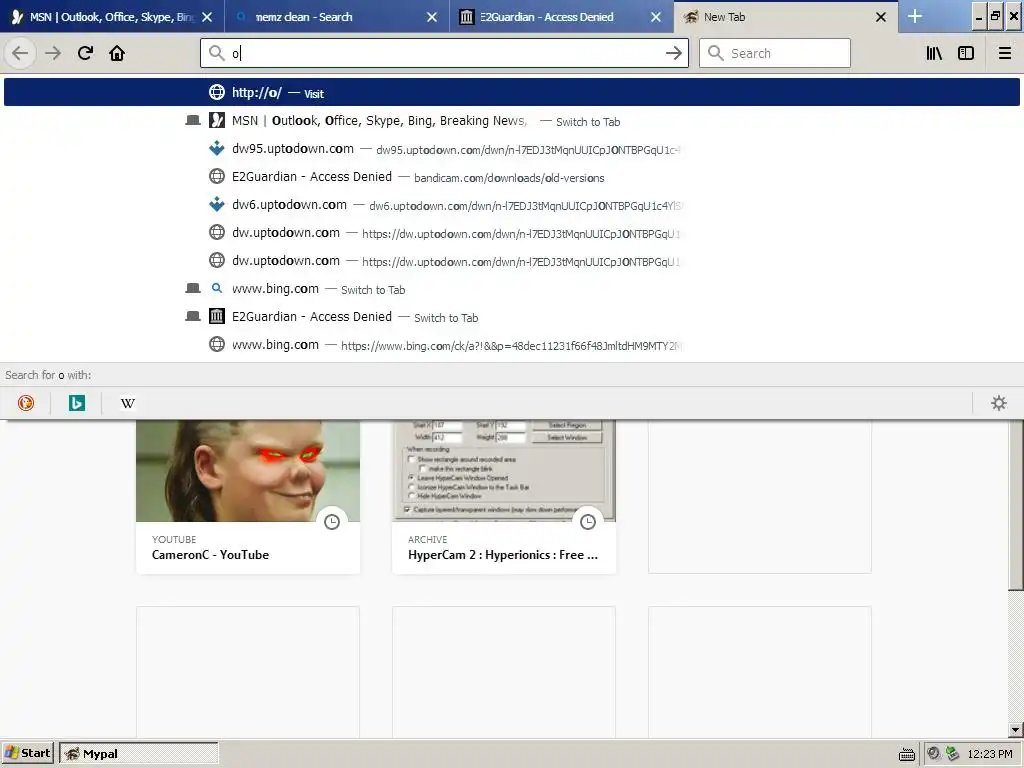Screen dimensions: 1024x768
Task: Open the hamburger application menu
Action: coord(1004,53)
